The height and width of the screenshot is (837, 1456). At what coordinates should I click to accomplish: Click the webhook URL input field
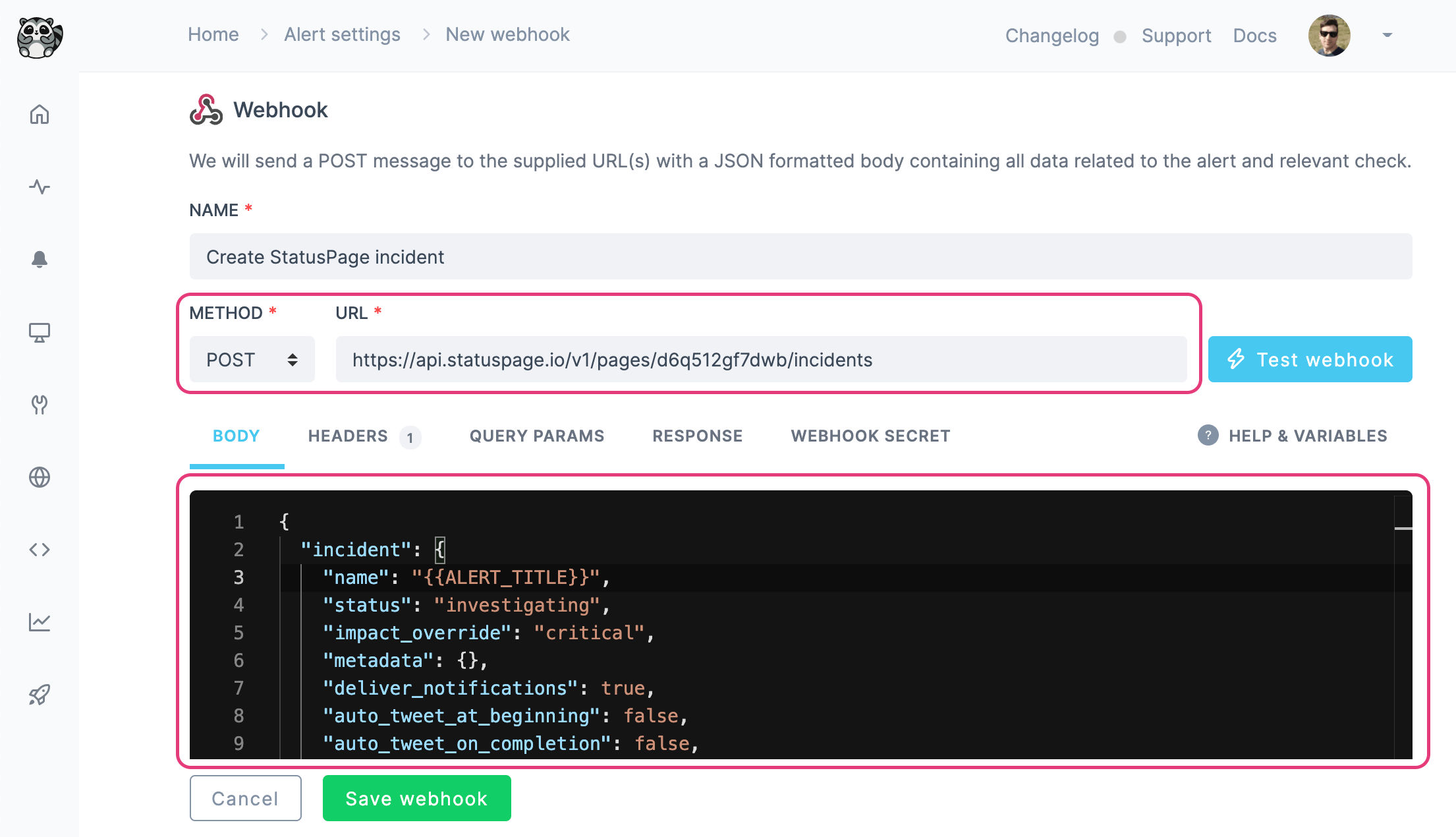click(758, 359)
